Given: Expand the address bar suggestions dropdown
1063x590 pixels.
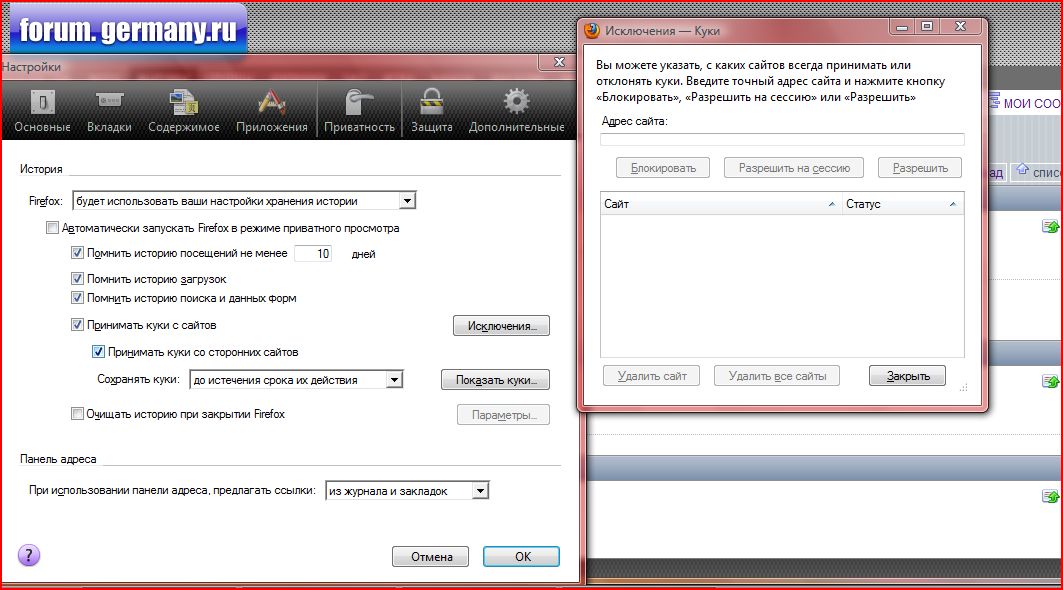Looking at the screenshot, I should (x=480, y=491).
